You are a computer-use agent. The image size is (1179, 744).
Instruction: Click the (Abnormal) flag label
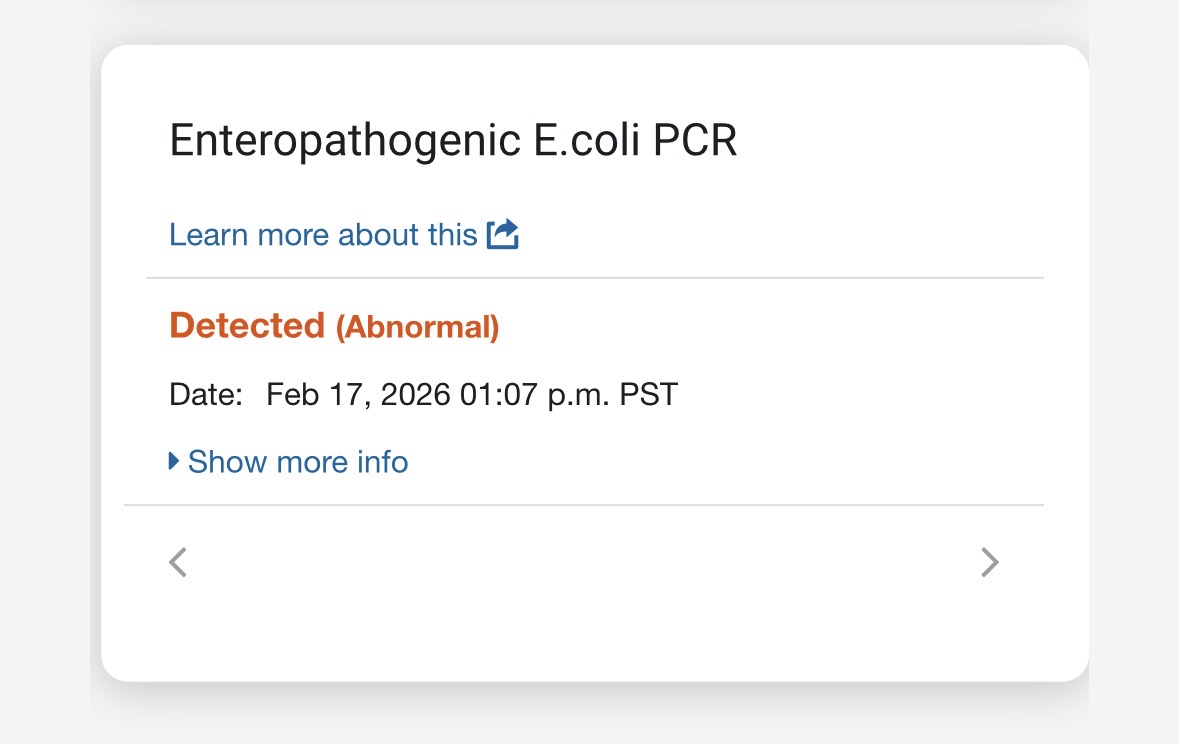(417, 327)
